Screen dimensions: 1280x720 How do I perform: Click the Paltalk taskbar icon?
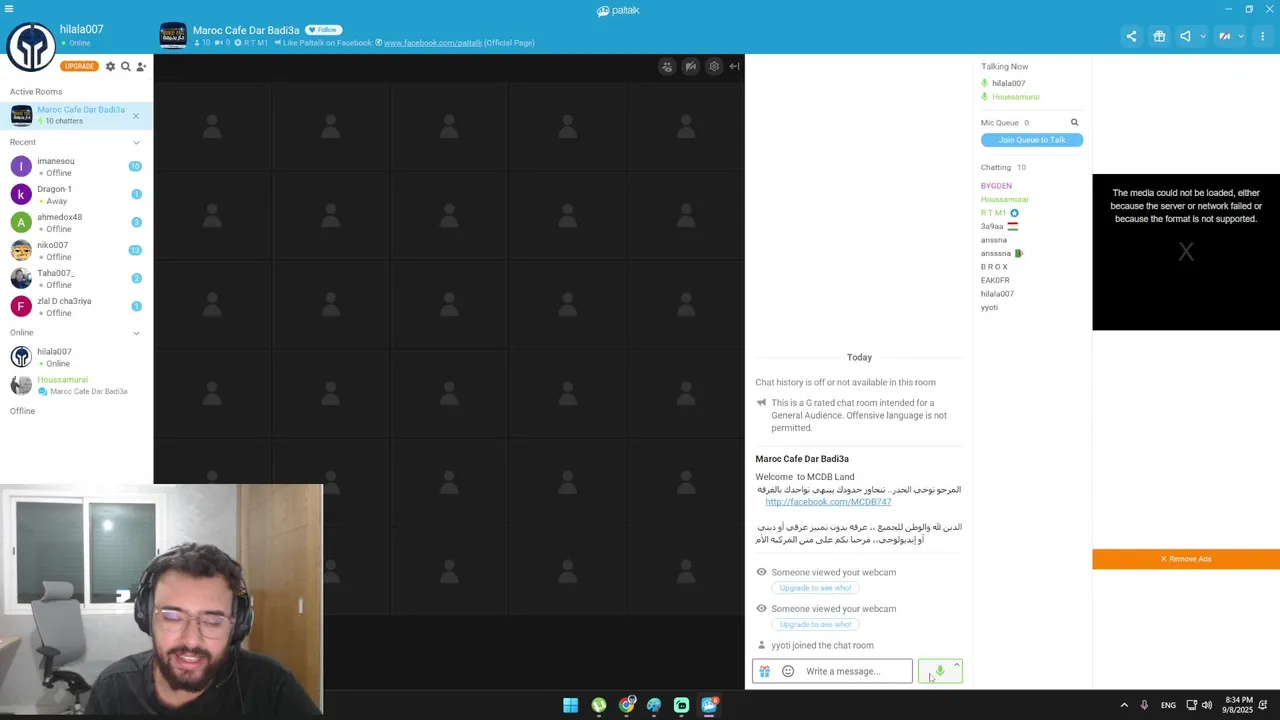point(709,705)
